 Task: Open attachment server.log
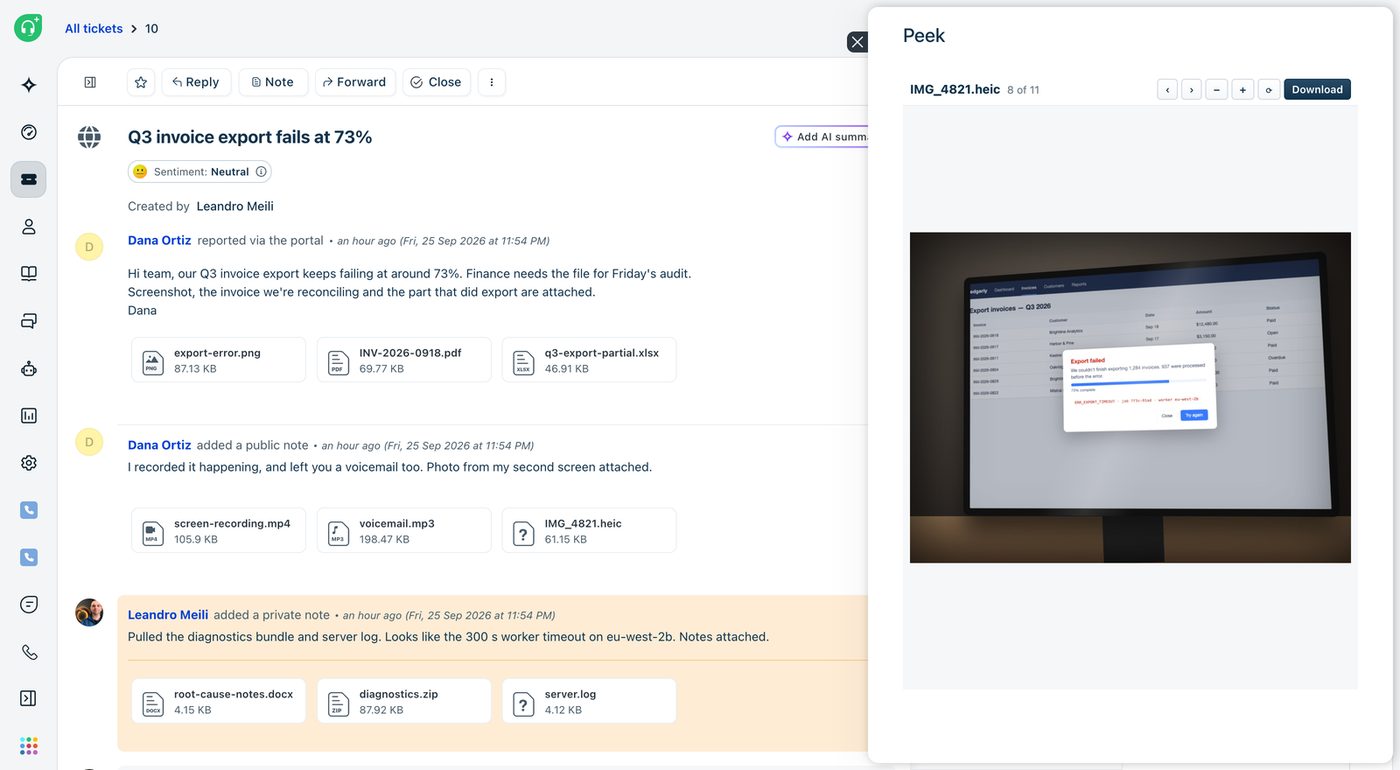pos(589,701)
